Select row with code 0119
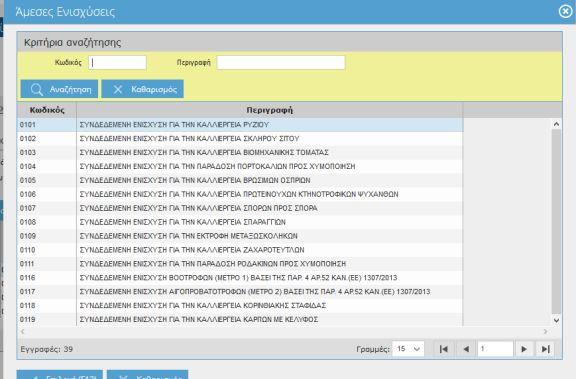The image size is (576, 379). pos(240,320)
